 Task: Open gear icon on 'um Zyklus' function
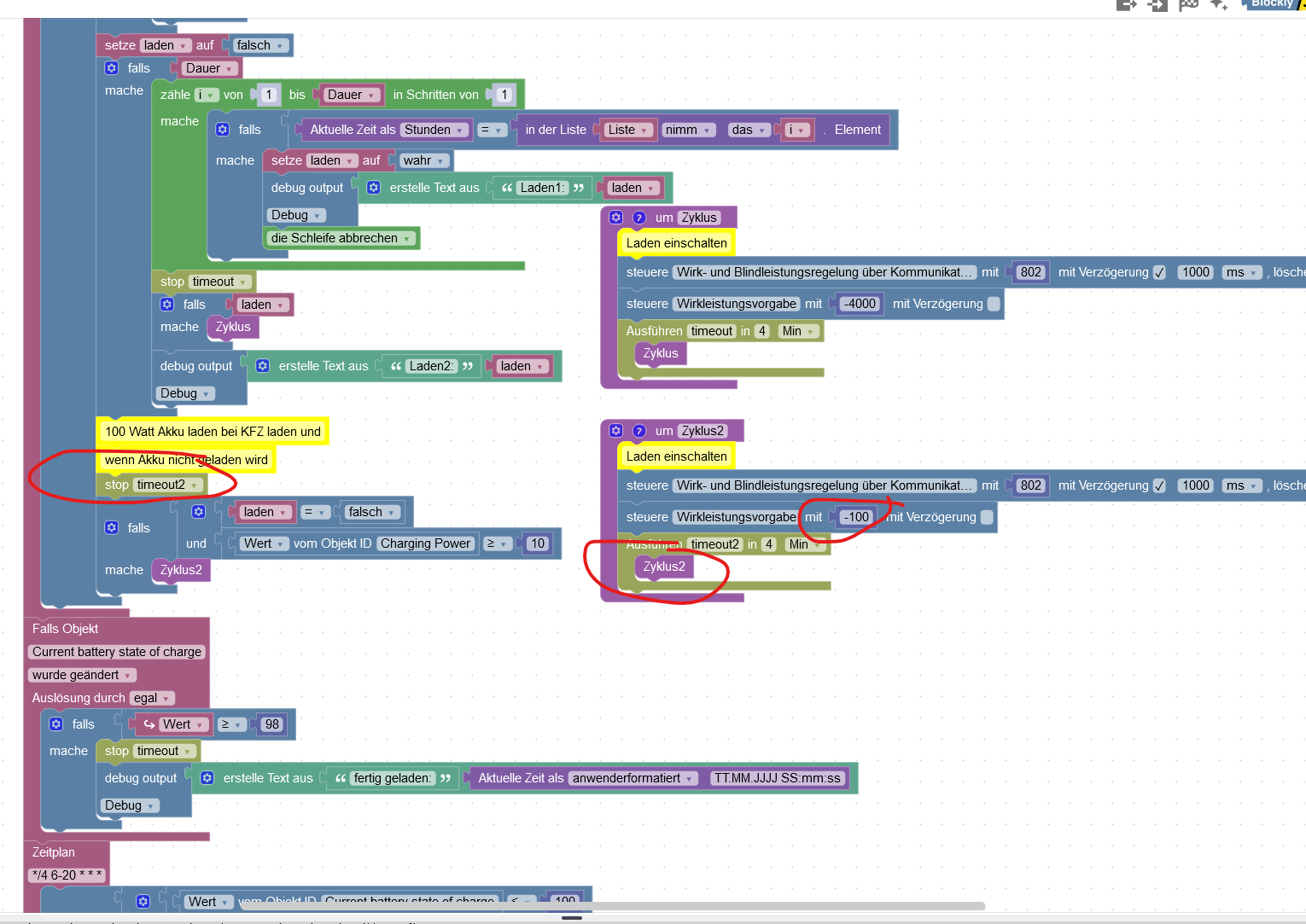tap(616, 218)
